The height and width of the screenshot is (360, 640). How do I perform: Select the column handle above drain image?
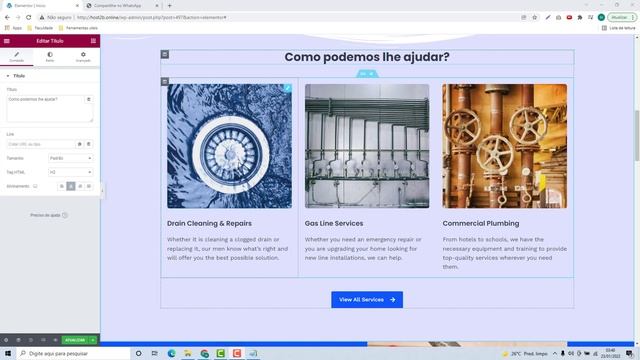click(165, 82)
